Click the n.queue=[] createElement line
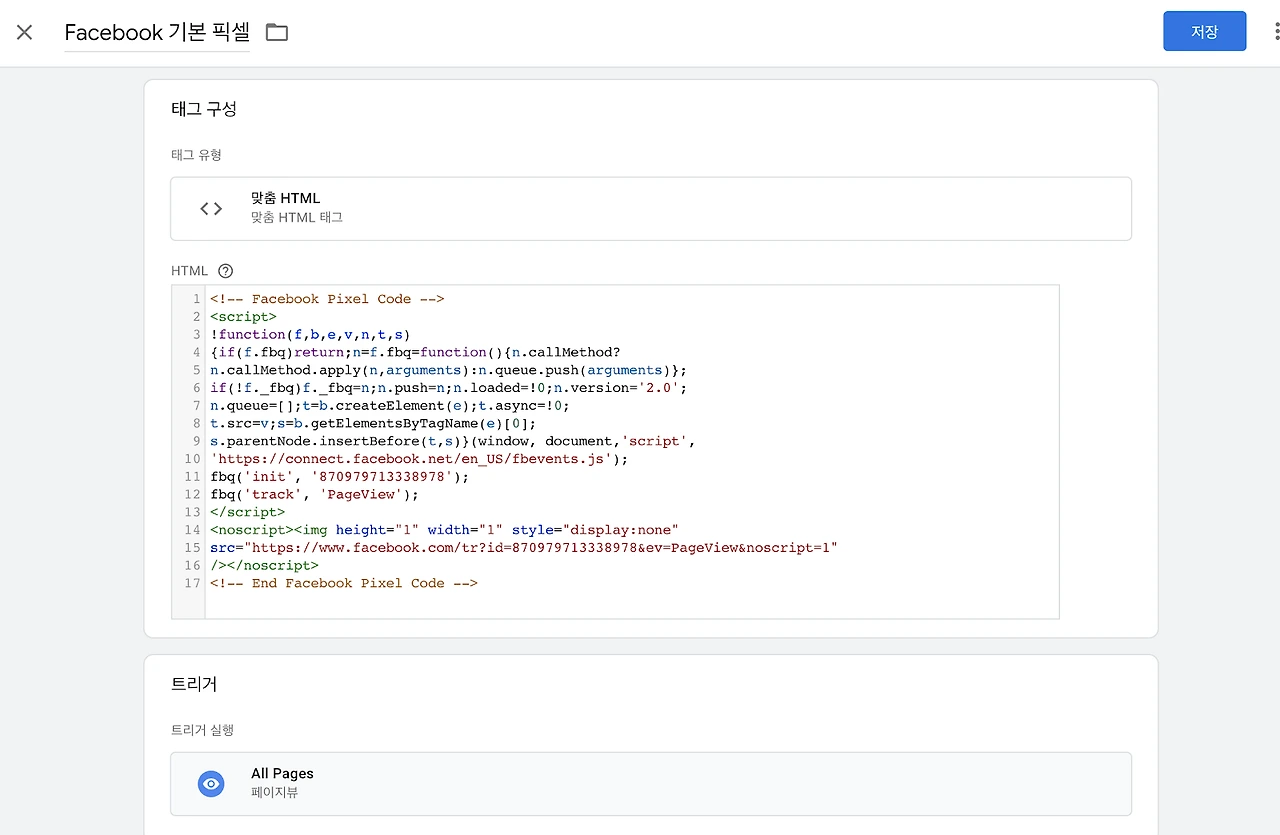 tap(389, 406)
